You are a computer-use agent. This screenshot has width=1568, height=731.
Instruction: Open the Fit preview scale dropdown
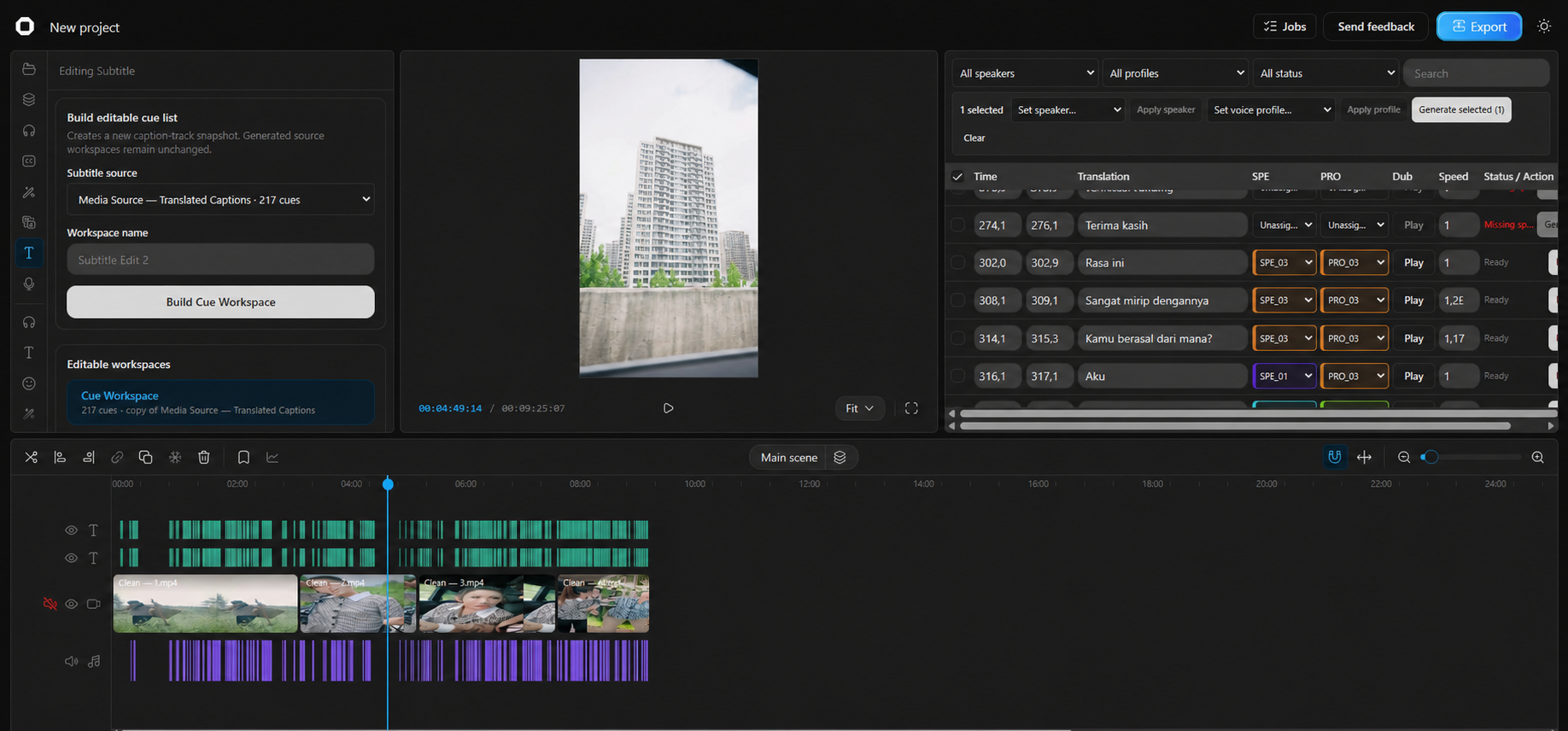click(859, 408)
